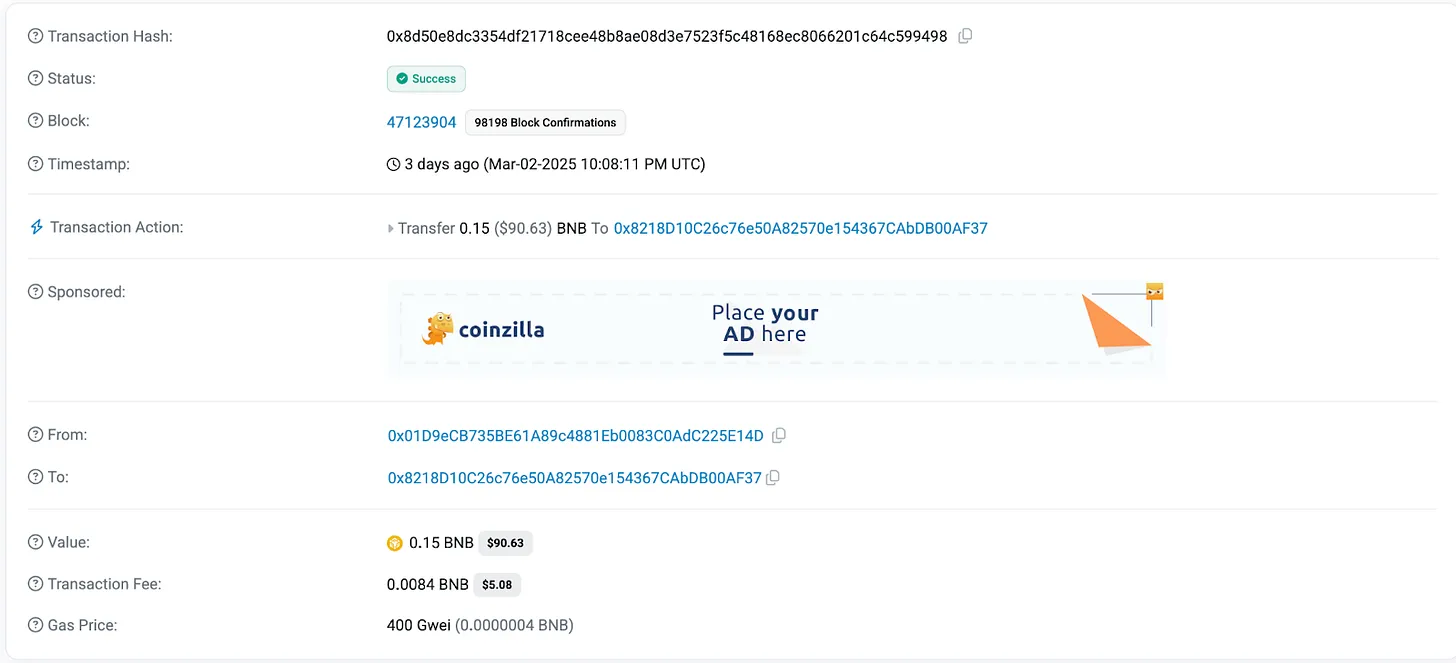Click the $5.08 transaction fee badge
Screen dimensions: 1456x663
[497, 585]
